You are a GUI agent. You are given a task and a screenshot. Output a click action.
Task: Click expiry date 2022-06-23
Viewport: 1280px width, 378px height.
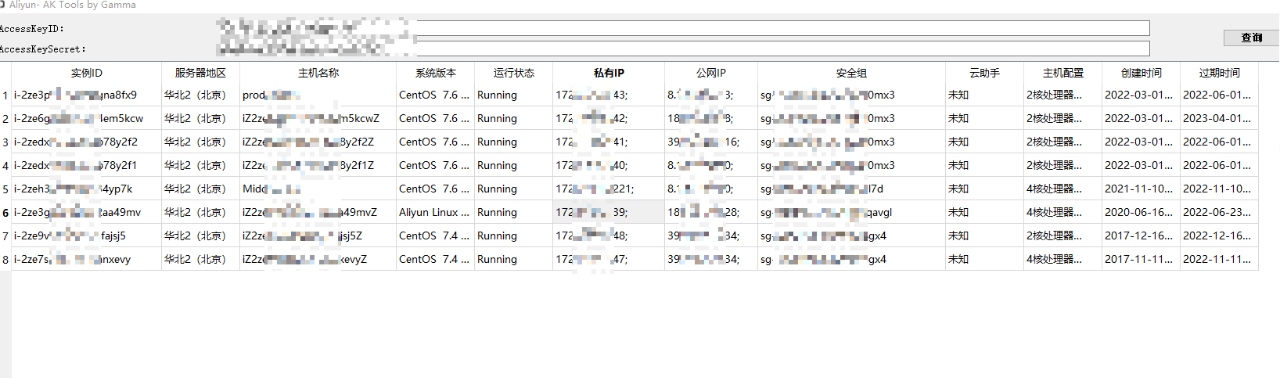[1219, 212]
